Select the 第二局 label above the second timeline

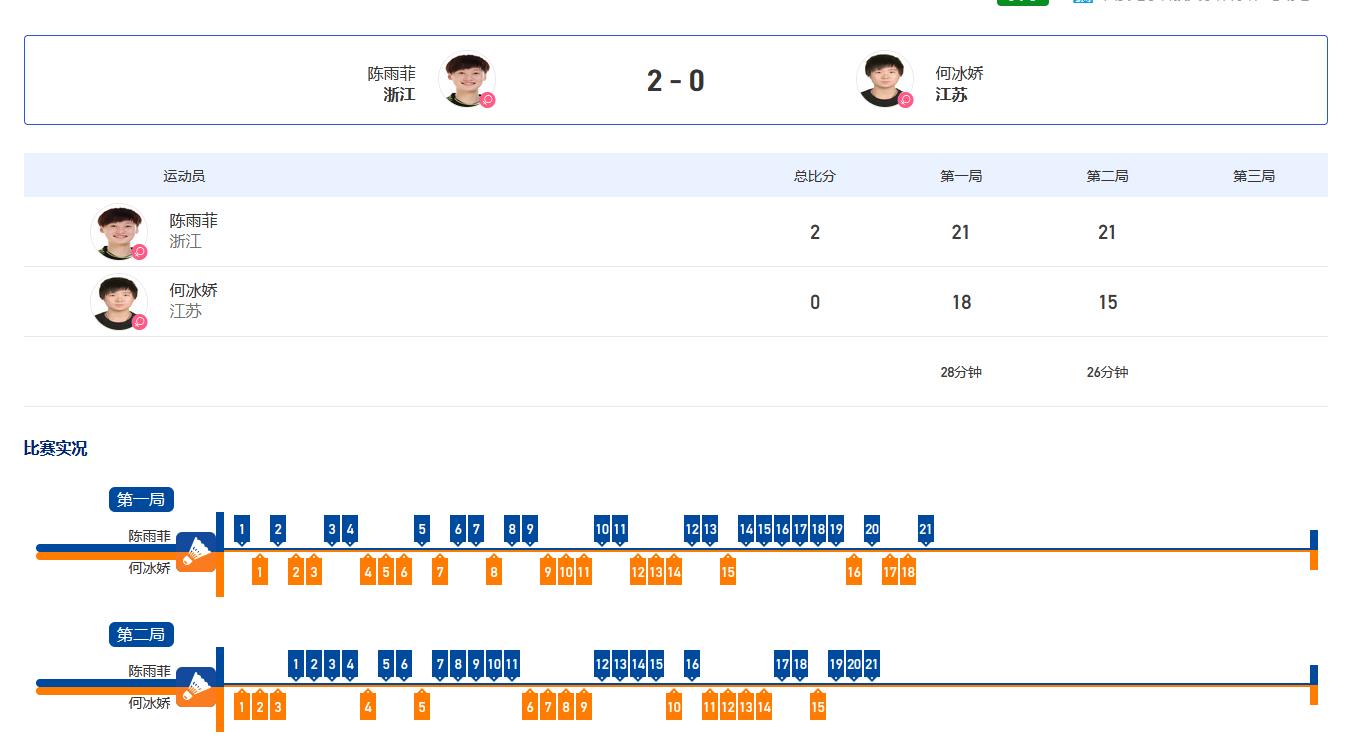click(x=142, y=634)
